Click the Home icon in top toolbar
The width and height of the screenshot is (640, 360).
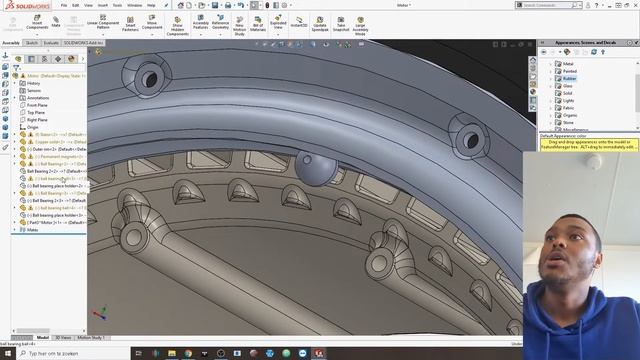coord(180,5)
